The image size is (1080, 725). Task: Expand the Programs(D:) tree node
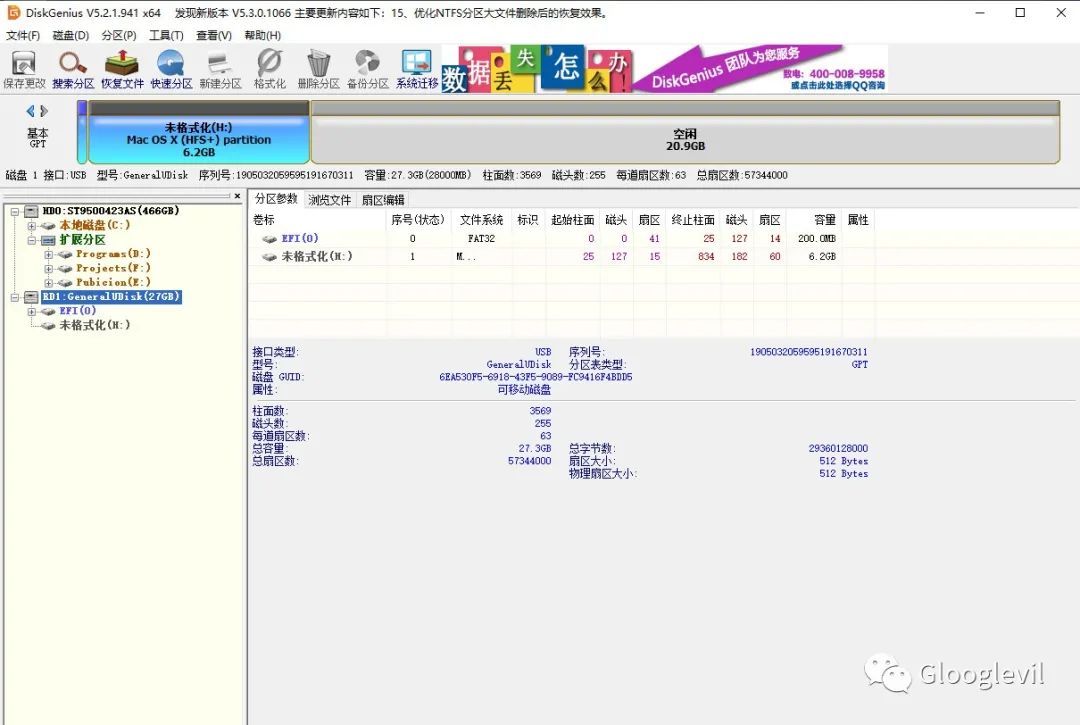click(x=48, y=254)
